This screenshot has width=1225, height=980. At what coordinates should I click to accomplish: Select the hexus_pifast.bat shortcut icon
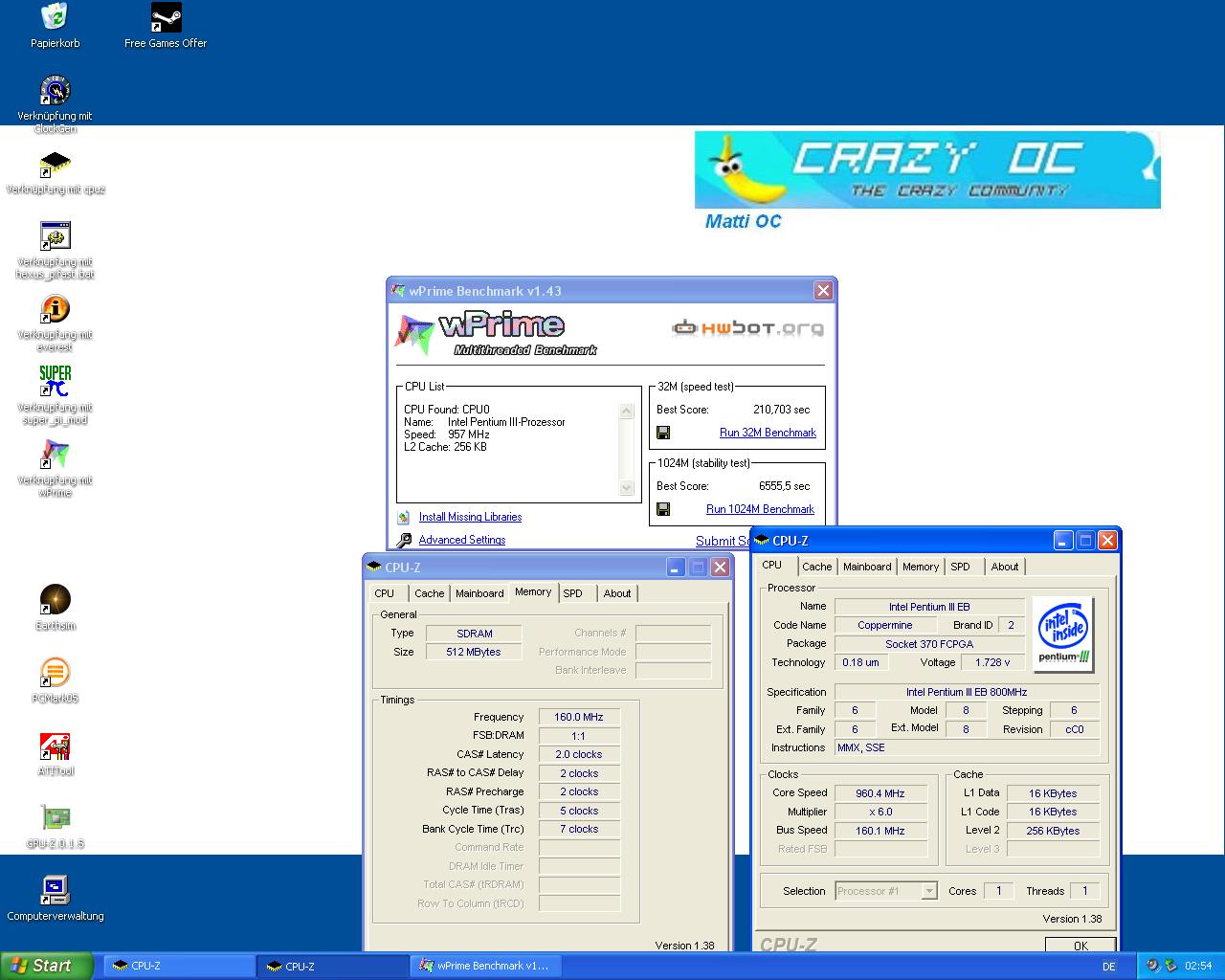point(55,236)
